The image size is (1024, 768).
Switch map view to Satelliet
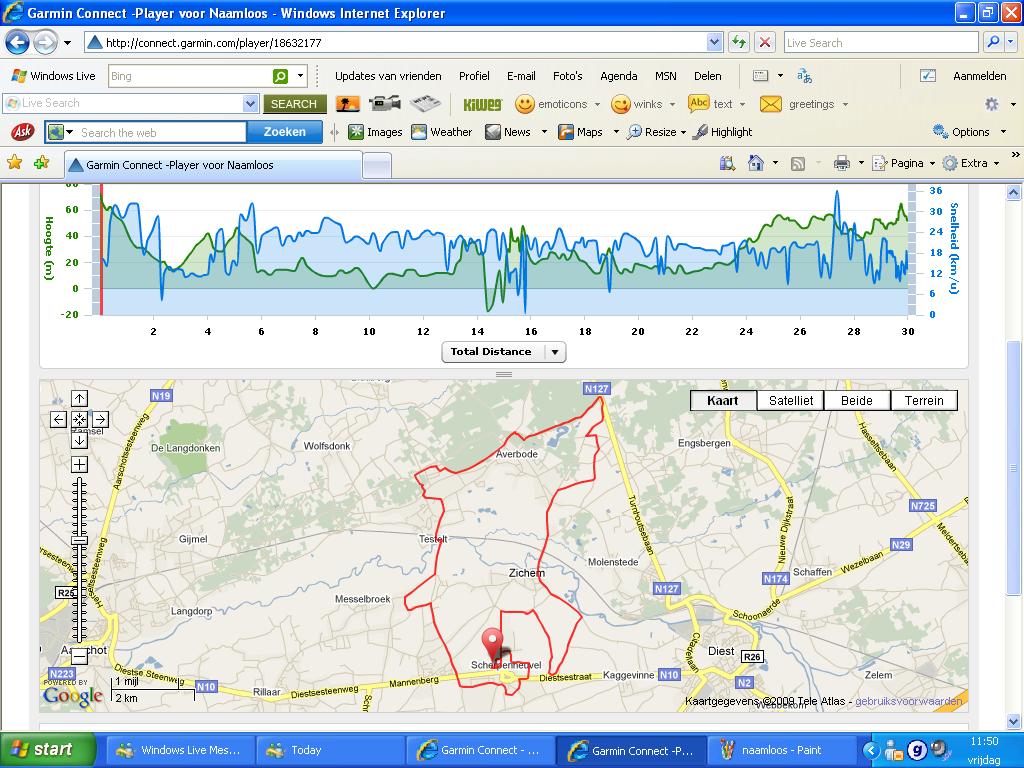coord(791,400)
